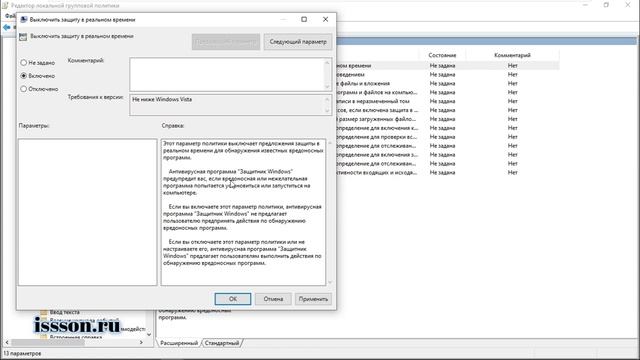Click the OK button in dialog
The height and width of the screenshot is (360, 640).
(233, 299)
